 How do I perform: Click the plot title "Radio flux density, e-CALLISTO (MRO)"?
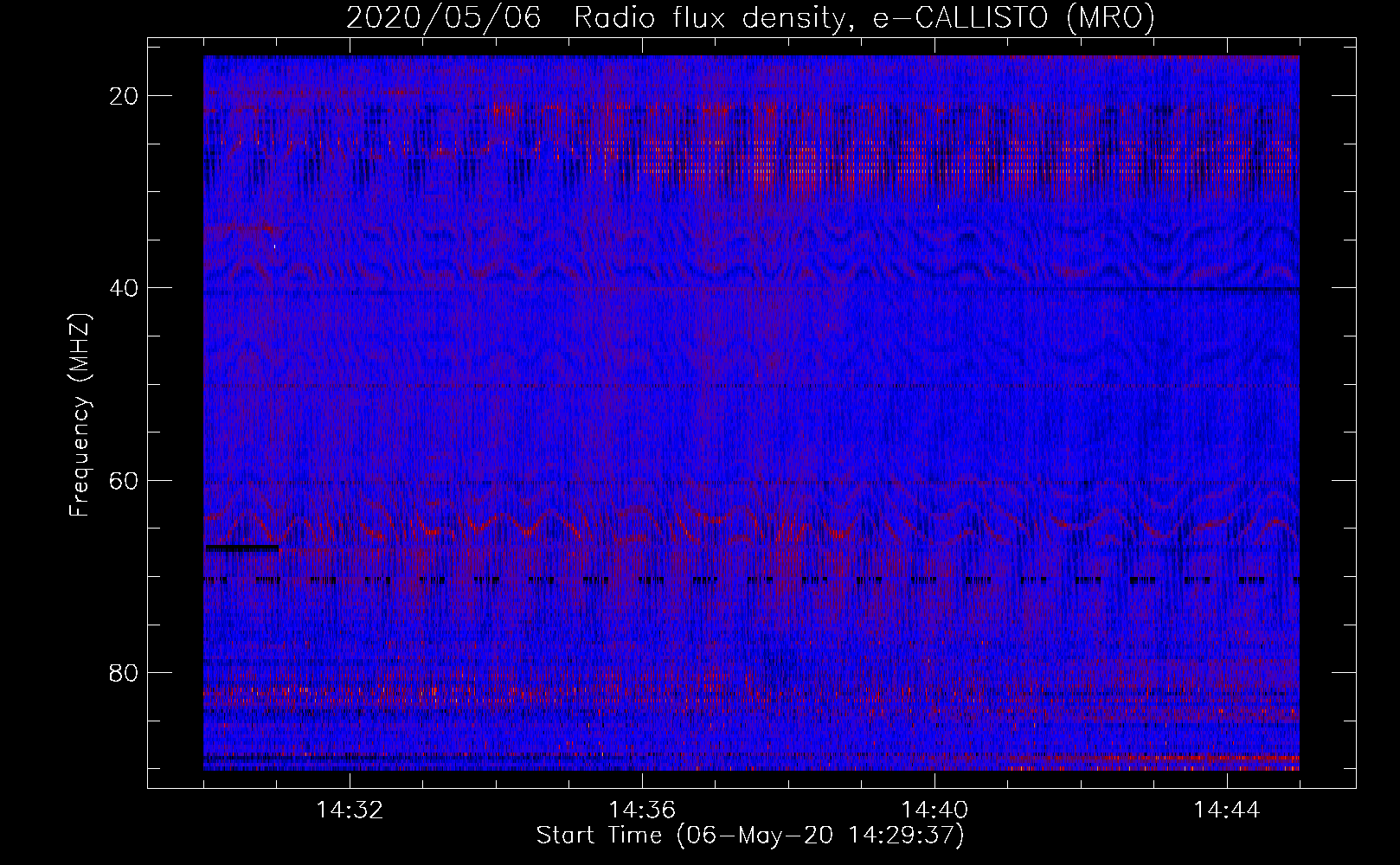coord(864,19)
